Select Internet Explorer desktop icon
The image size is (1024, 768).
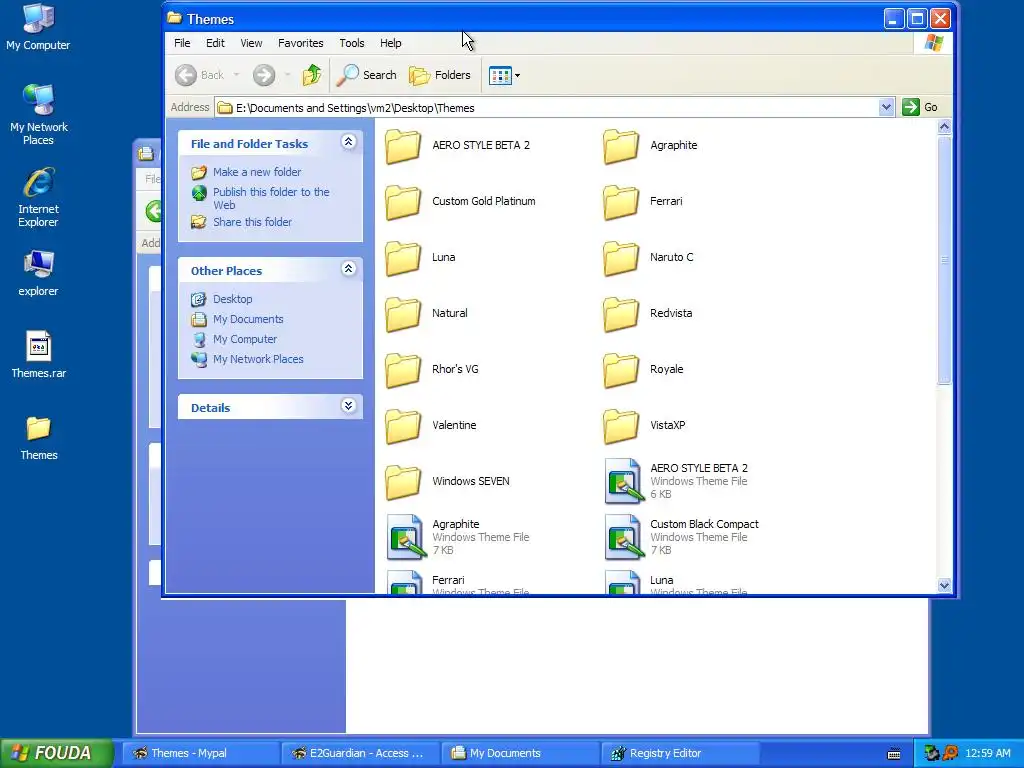39,197
